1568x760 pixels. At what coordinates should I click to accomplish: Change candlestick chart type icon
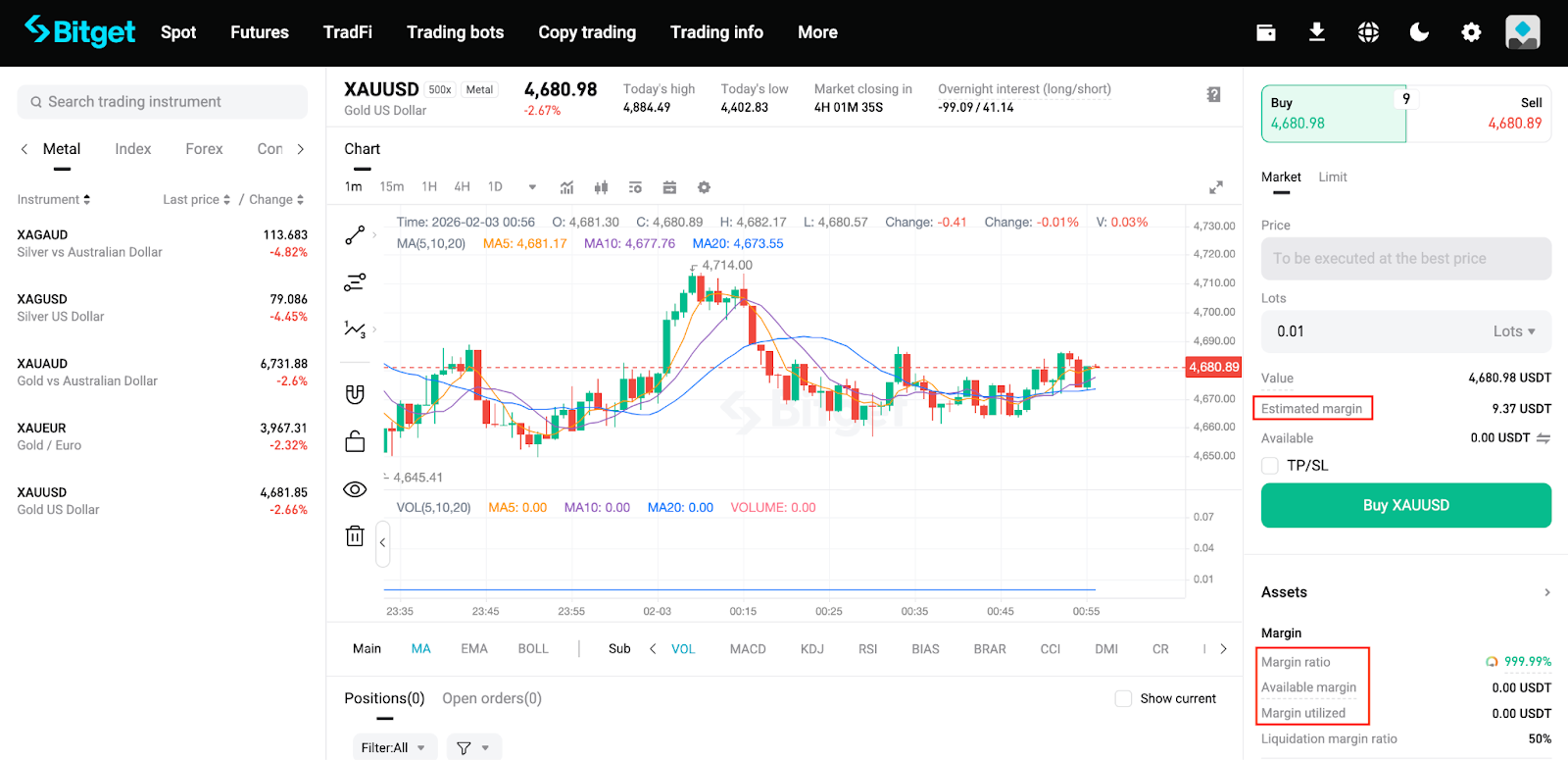[601, 187]
